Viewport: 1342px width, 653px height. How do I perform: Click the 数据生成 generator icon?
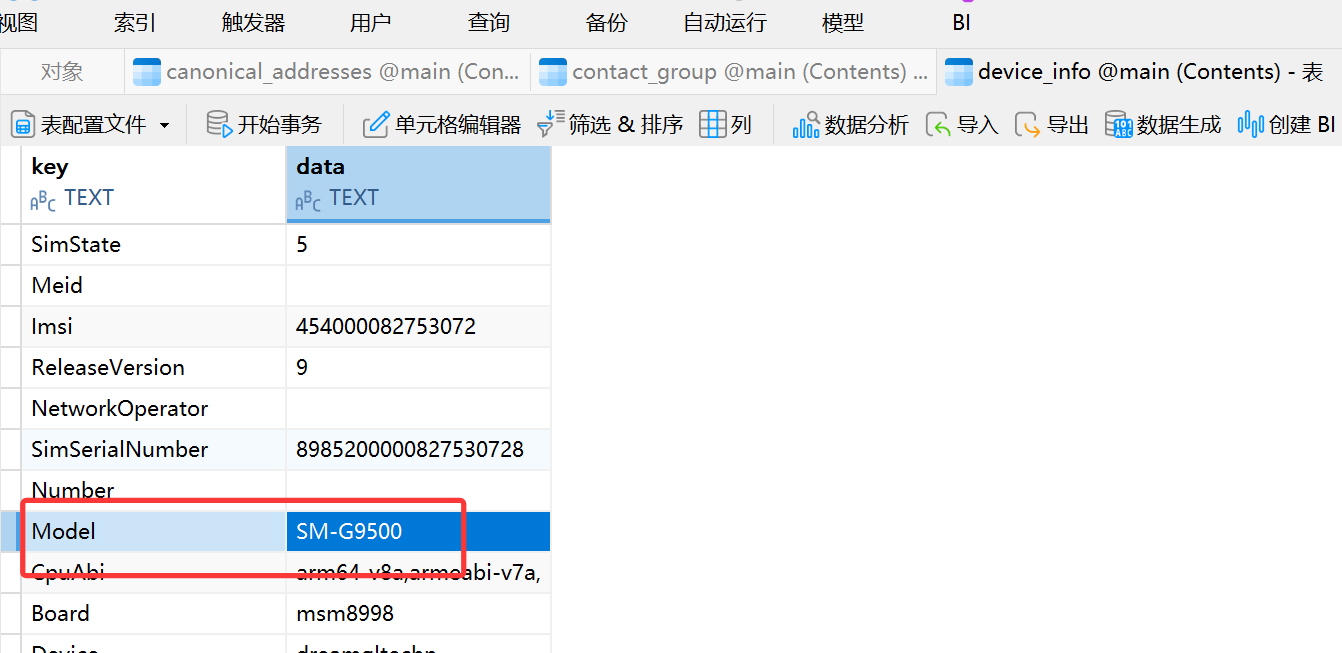pos(1118,124)
